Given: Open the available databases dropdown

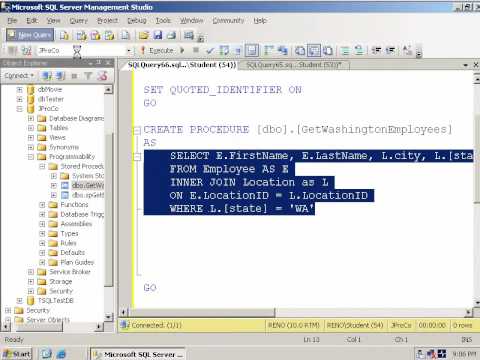Looking at the screenshot, I should [129, 51].
